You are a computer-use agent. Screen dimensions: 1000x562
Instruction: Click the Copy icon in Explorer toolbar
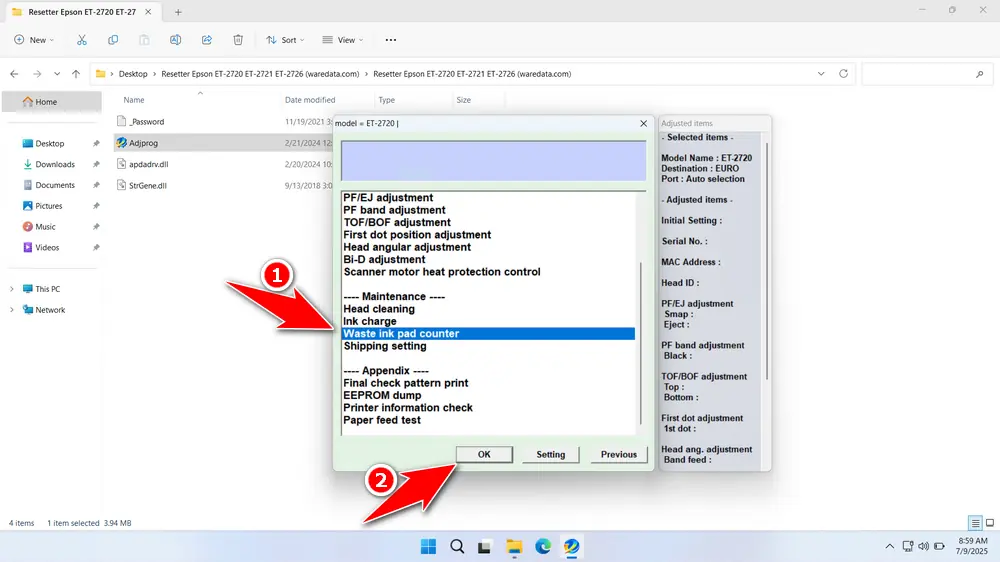113,40
